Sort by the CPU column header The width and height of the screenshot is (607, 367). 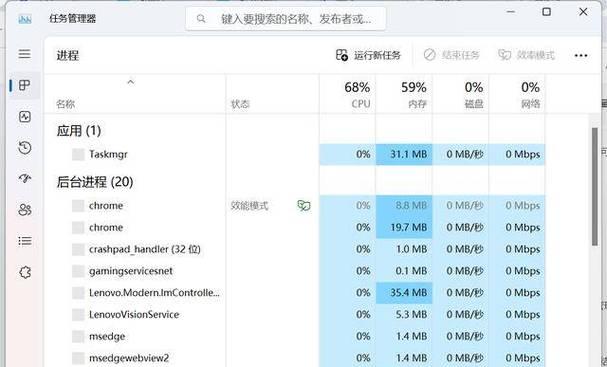[x=348, y=94]
